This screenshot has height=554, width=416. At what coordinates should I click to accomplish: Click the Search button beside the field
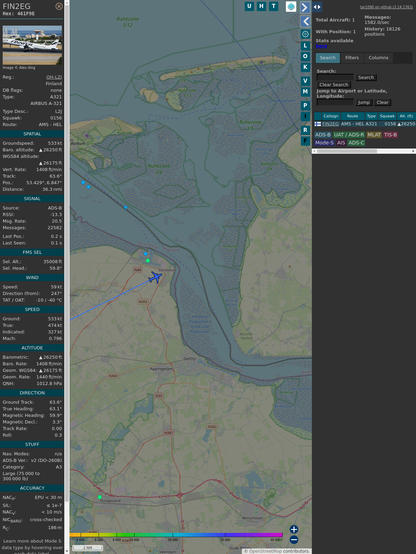tap(366, 77)
